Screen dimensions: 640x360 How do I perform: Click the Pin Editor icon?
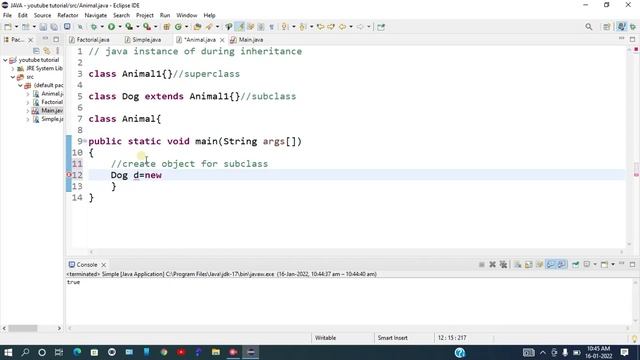coord(381,27)
